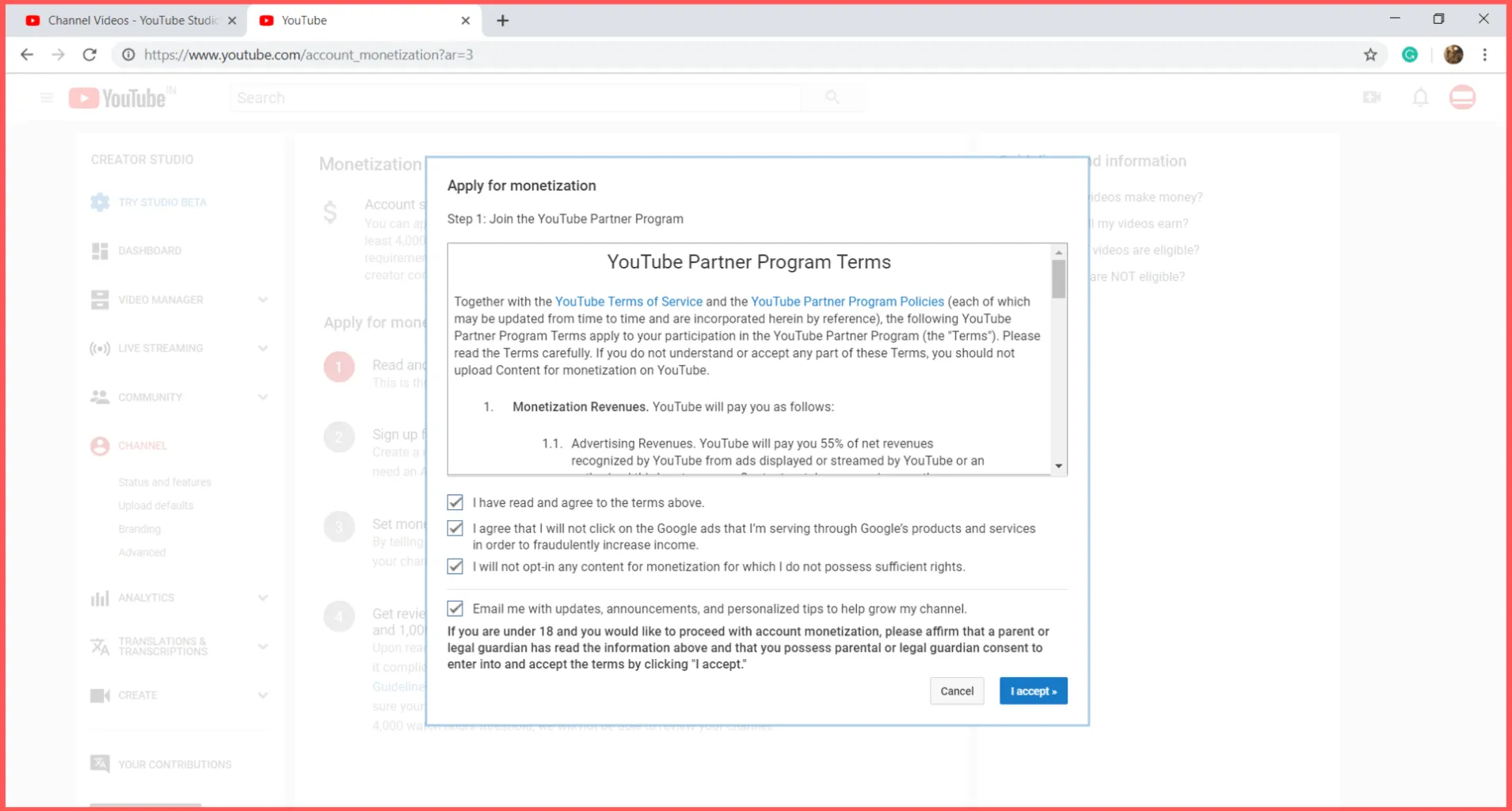
Task: Click the Video Manager icon
Action: pos(100,299)
